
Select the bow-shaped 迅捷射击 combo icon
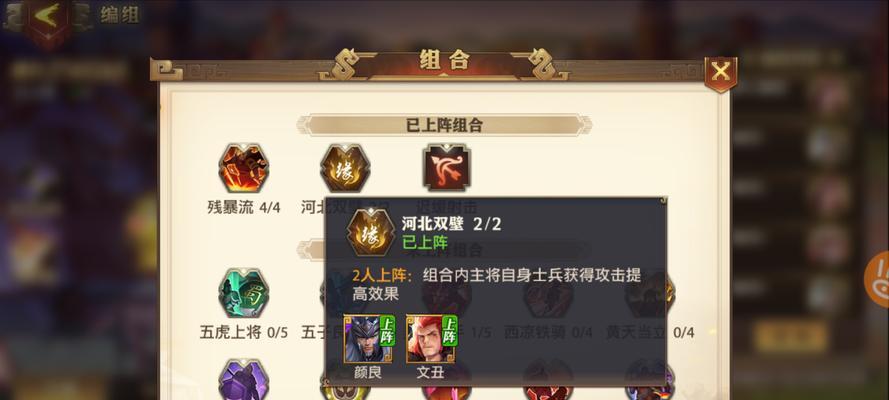pyautogui.click(x=447, y=168)
